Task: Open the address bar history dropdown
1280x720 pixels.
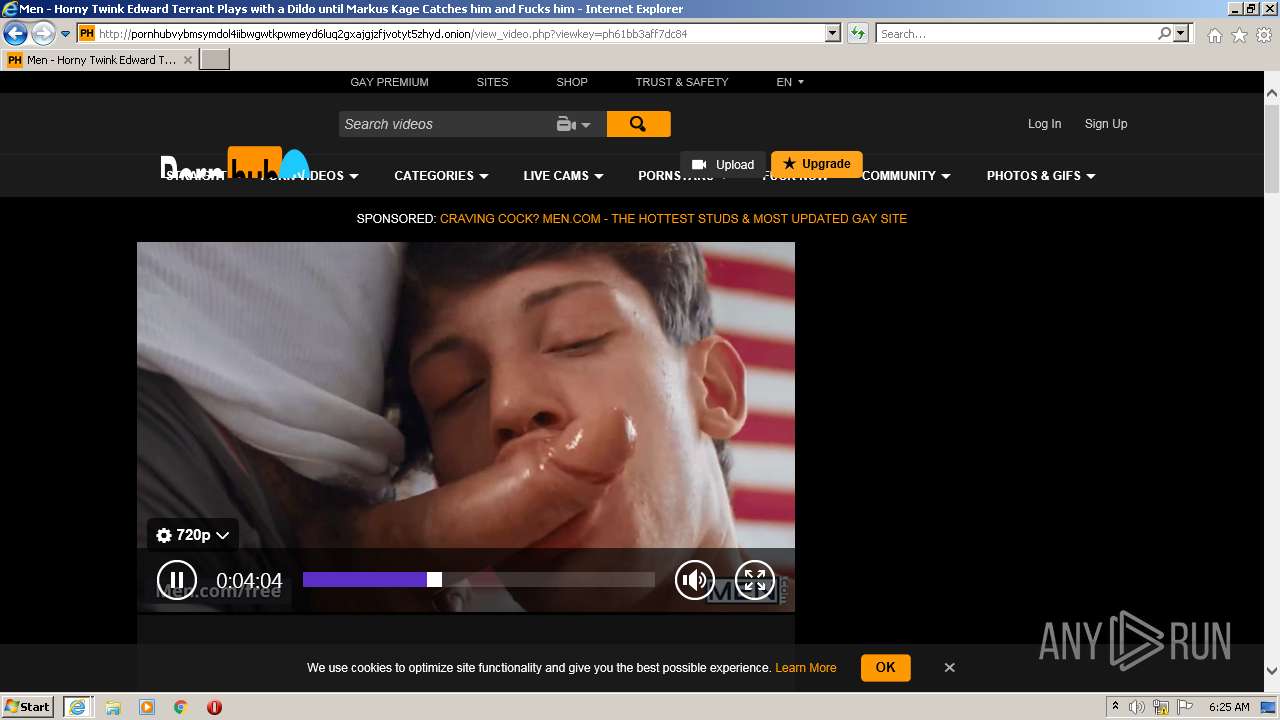Action: pyautogui.click(x=833, y=33)
